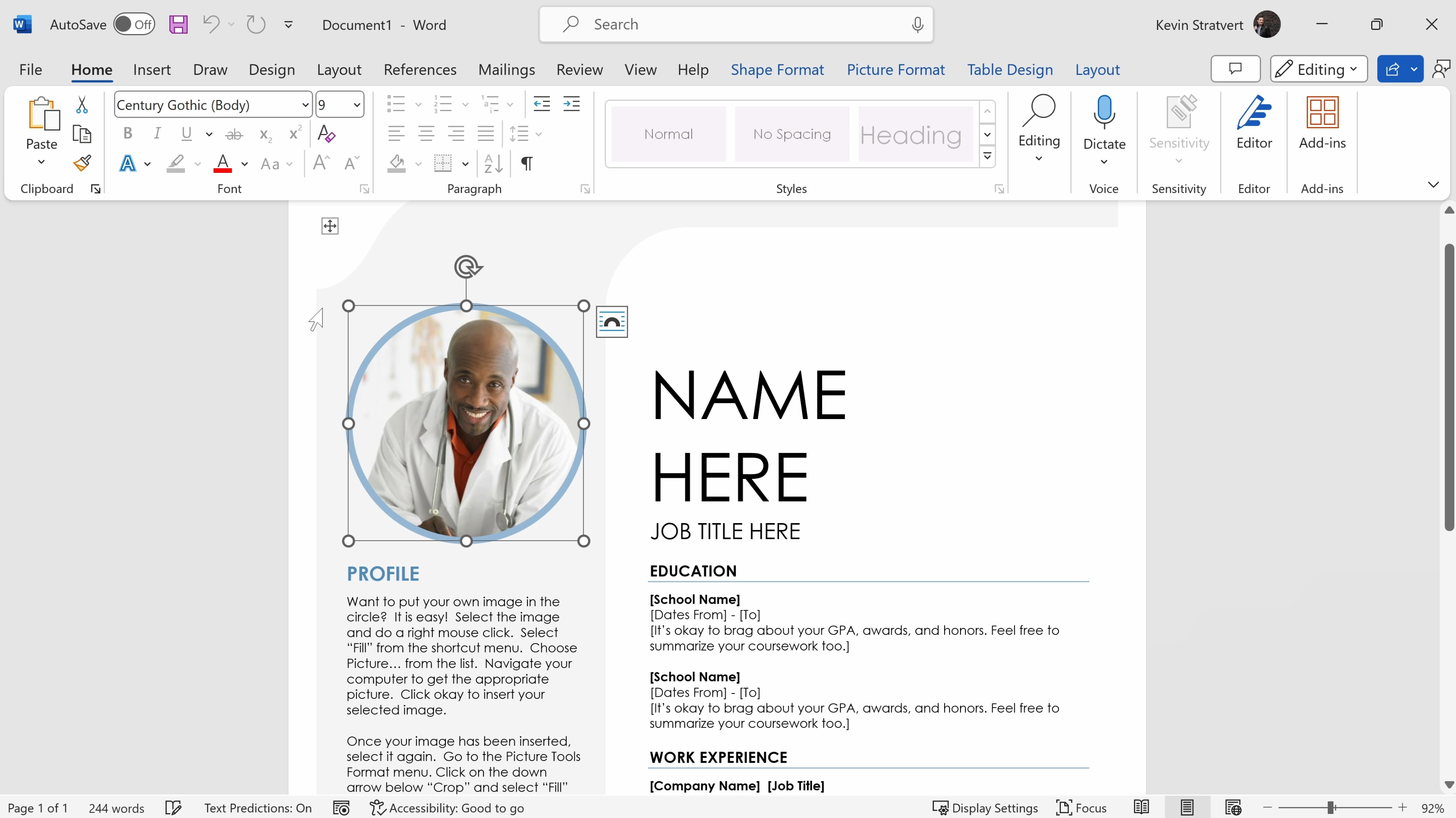Open the Borders dropdown arrow

(465, 164)
